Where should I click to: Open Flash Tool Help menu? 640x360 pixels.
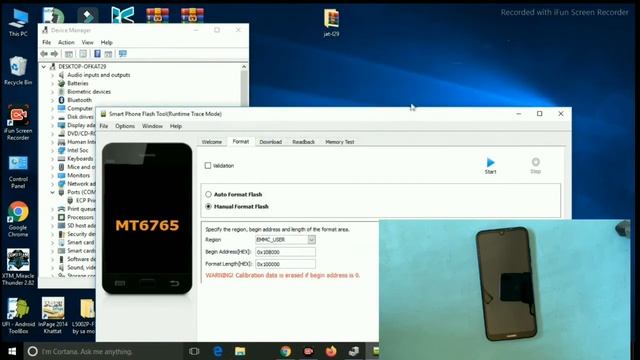176,126
